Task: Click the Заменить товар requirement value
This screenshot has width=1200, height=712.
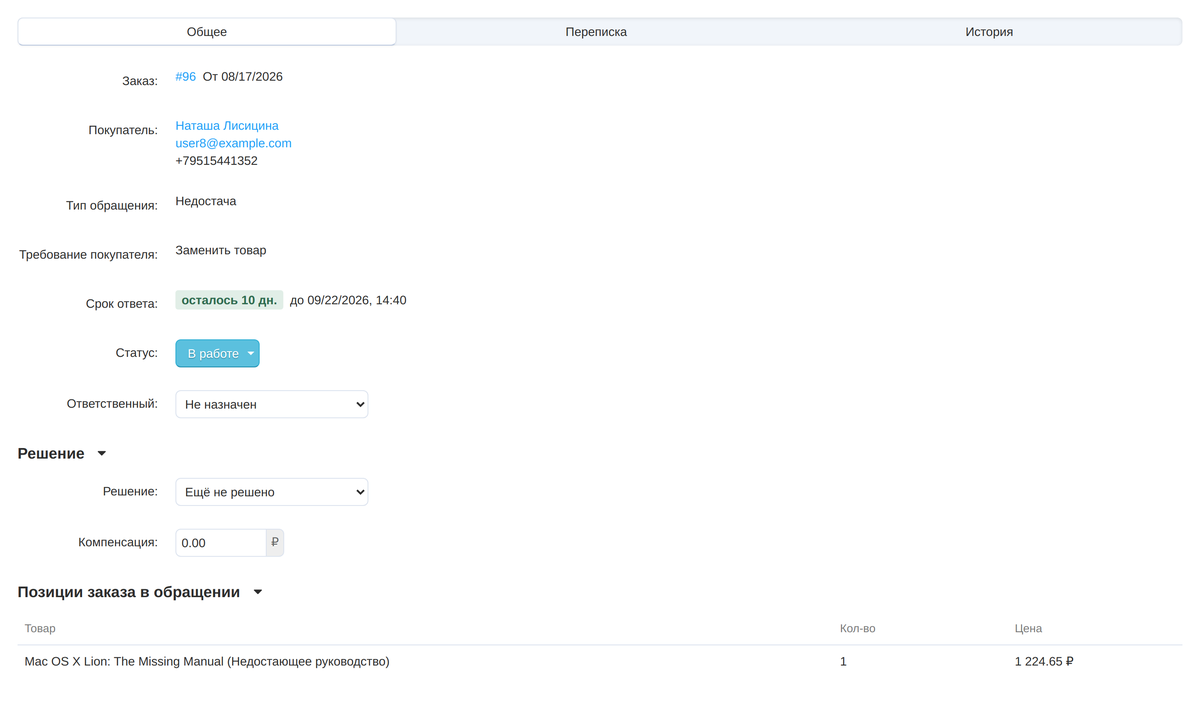Action: click(x=221, y=251)
